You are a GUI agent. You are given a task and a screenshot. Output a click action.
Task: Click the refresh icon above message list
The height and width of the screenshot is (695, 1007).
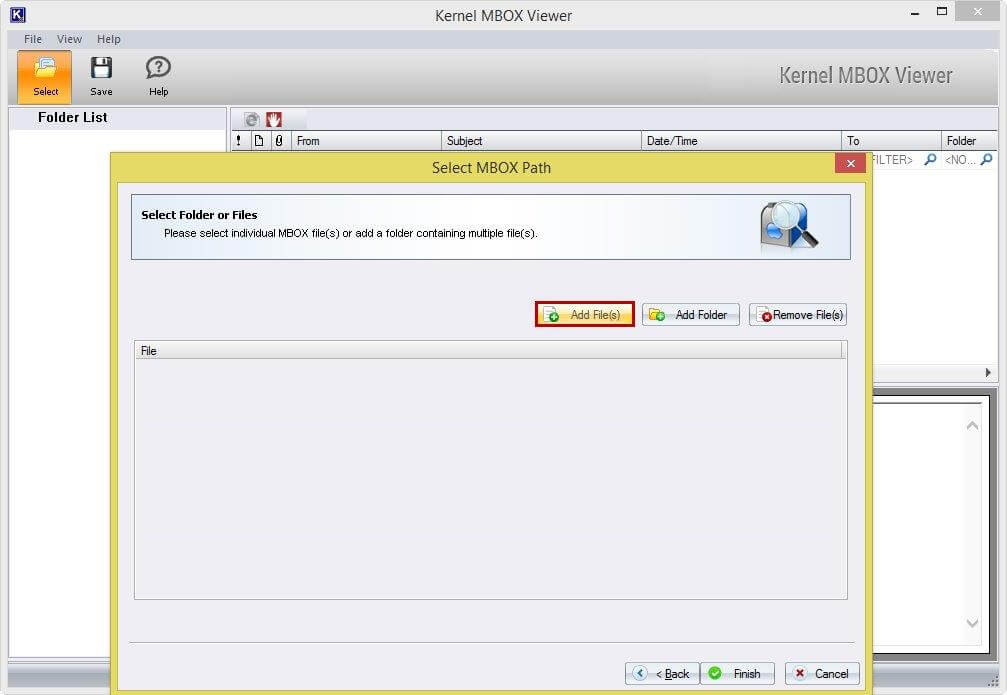pos(252,119)
